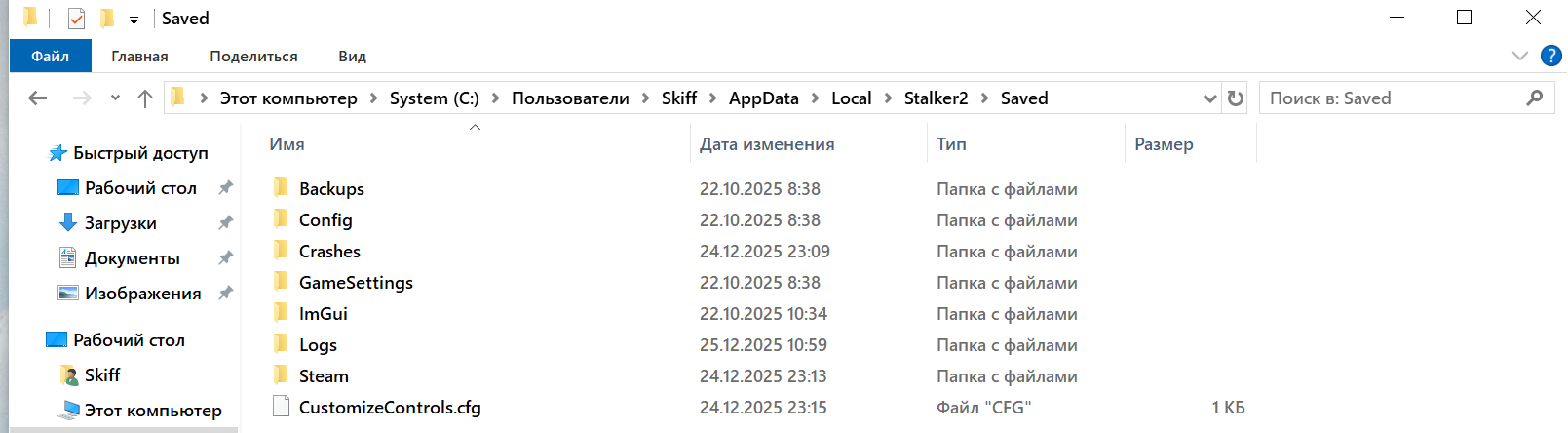The height and width of the screenshot is (433, 1568).
Task: Open the address bar history dropdown
Action: [1209, 98]
